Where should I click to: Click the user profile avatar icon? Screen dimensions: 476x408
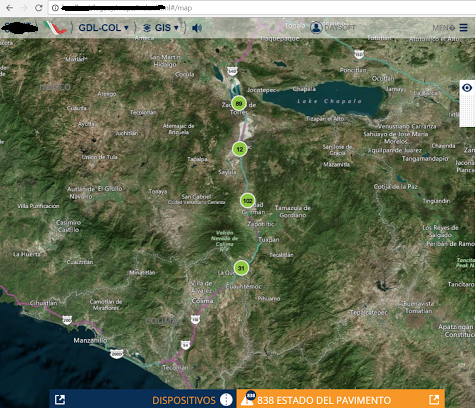coord(316,28)
